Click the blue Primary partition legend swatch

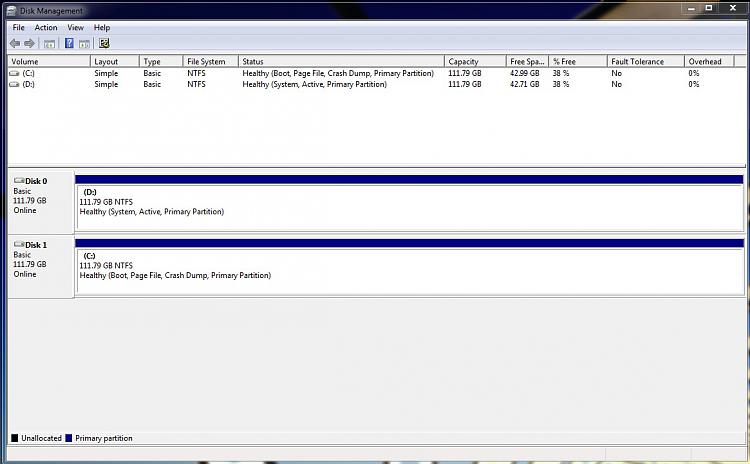point(68,438)
